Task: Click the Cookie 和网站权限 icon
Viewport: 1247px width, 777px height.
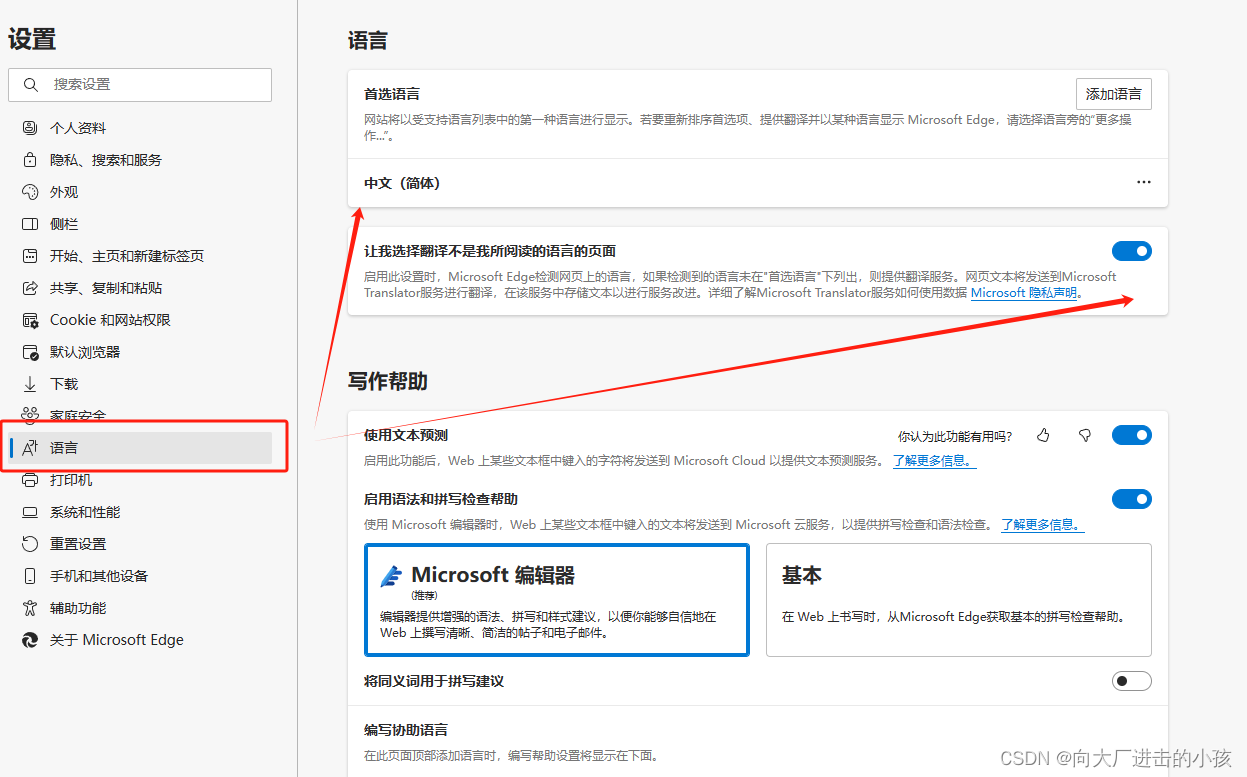Action: [30, 320]
